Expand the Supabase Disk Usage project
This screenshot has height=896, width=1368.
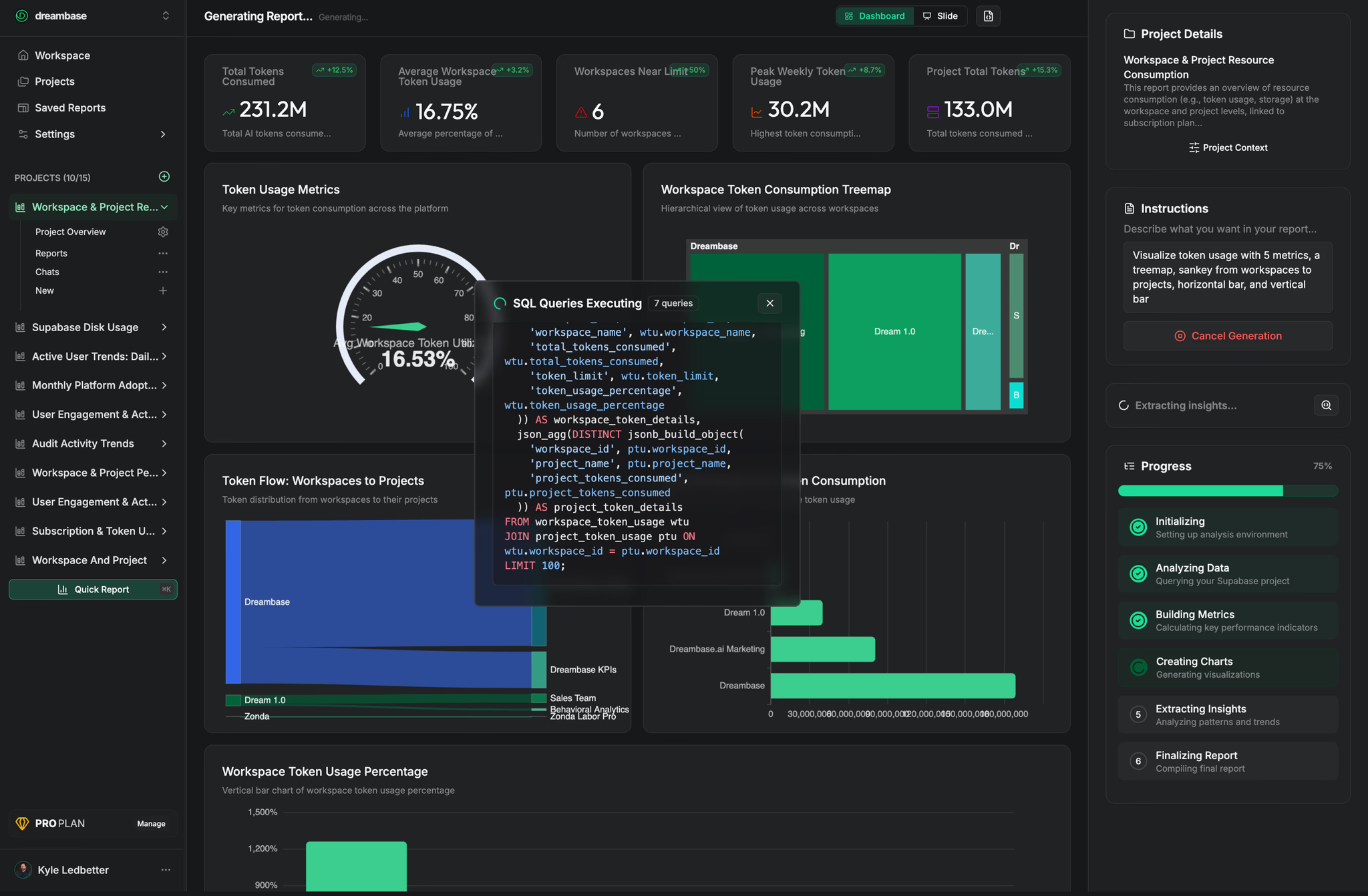point(164,327)
